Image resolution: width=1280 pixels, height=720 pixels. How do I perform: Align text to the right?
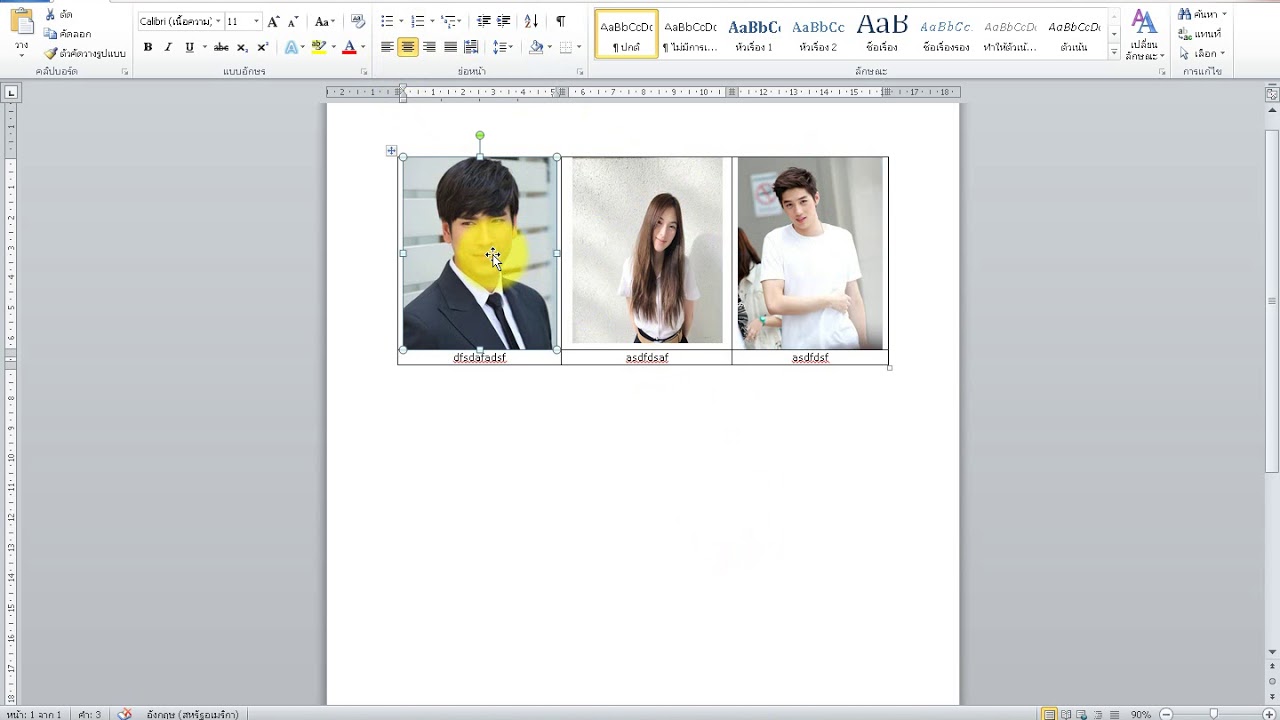pos(429,47)
